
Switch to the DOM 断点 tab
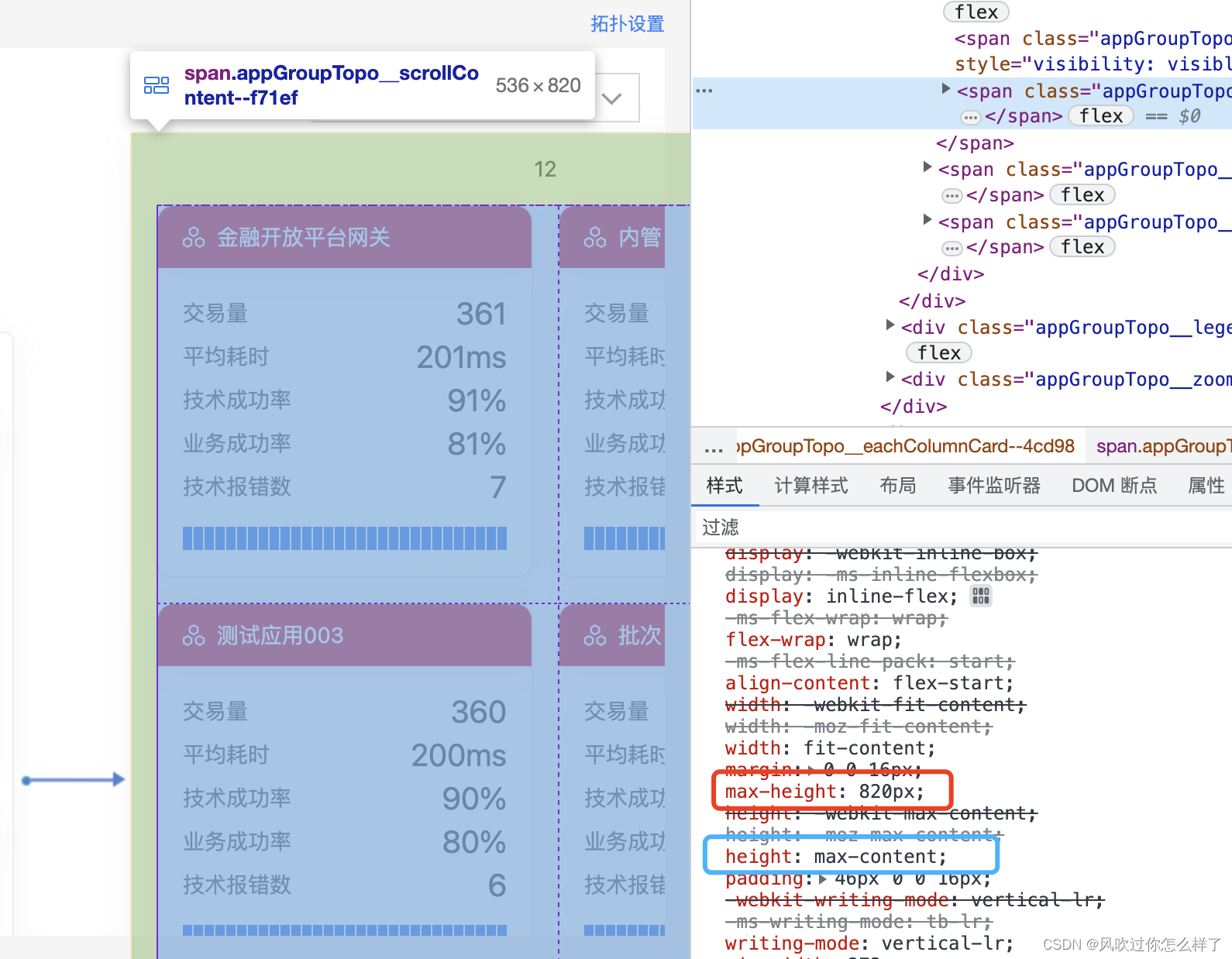[x=1114, y=486]
